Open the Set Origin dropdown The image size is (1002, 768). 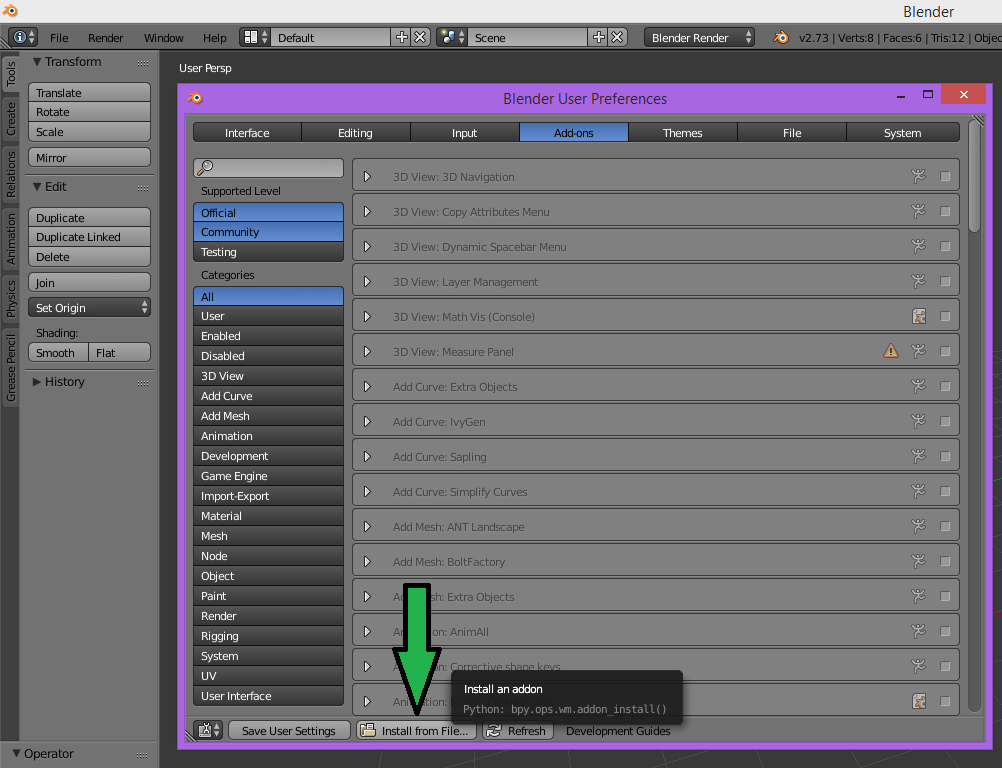[89, 307]
